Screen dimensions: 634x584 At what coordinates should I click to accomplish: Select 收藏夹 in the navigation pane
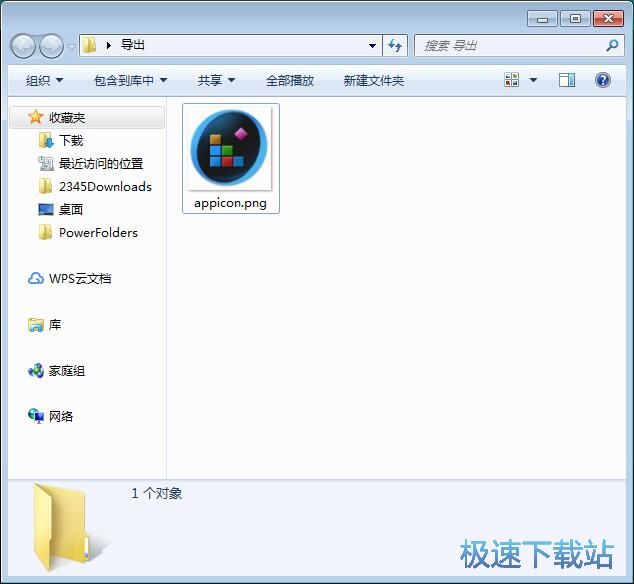(x=87, y=117)
